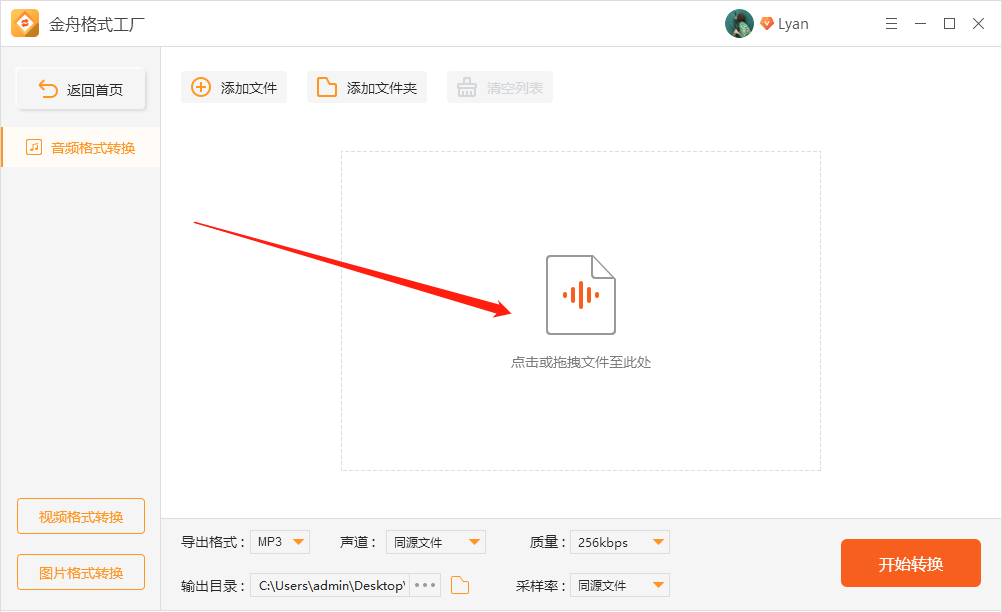The image size is (1002, 612).
Task: Click the 清空列表 clear list button
Action: [500, 88]
